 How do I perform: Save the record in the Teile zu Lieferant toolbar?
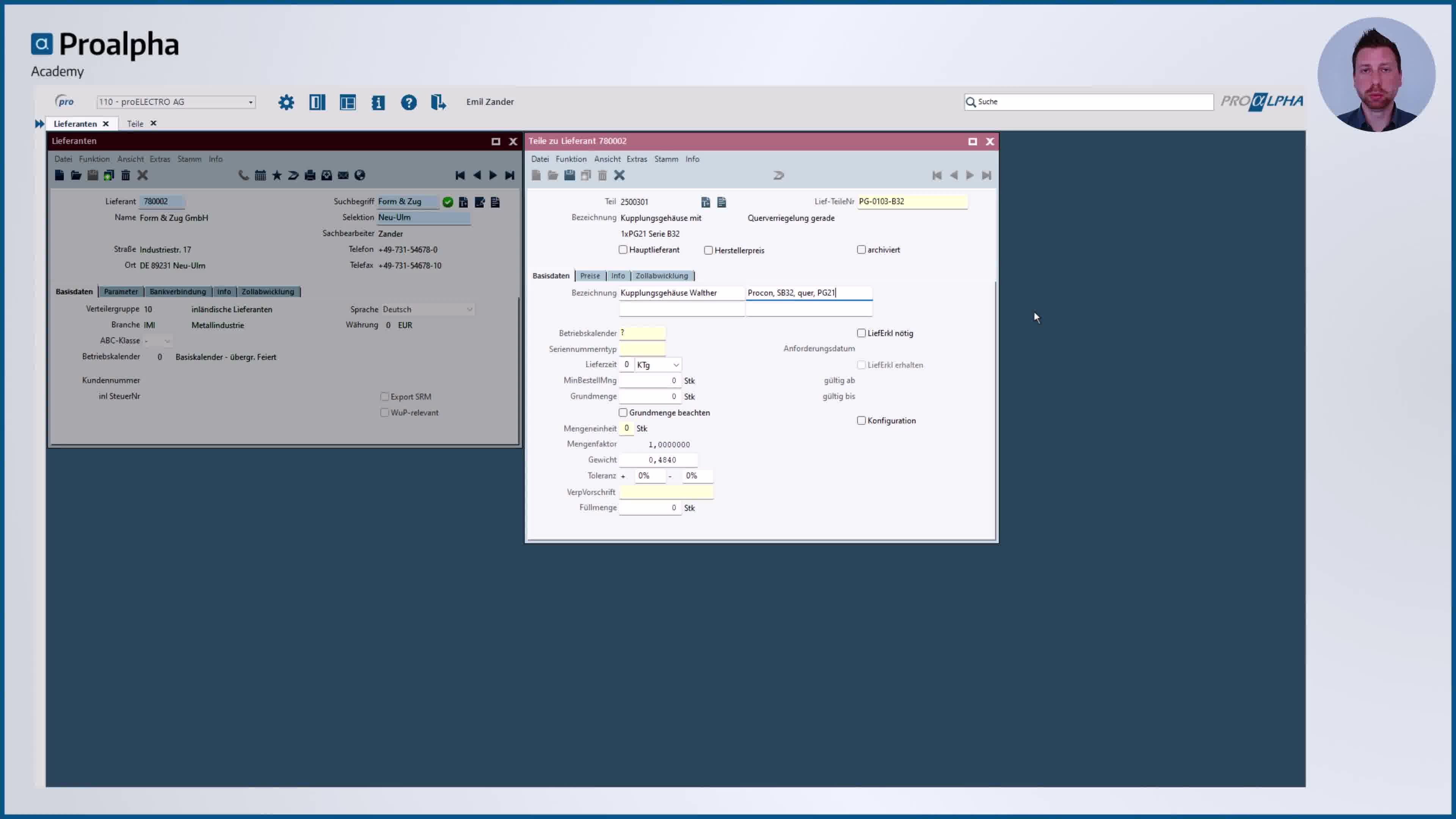pos(569,175)
